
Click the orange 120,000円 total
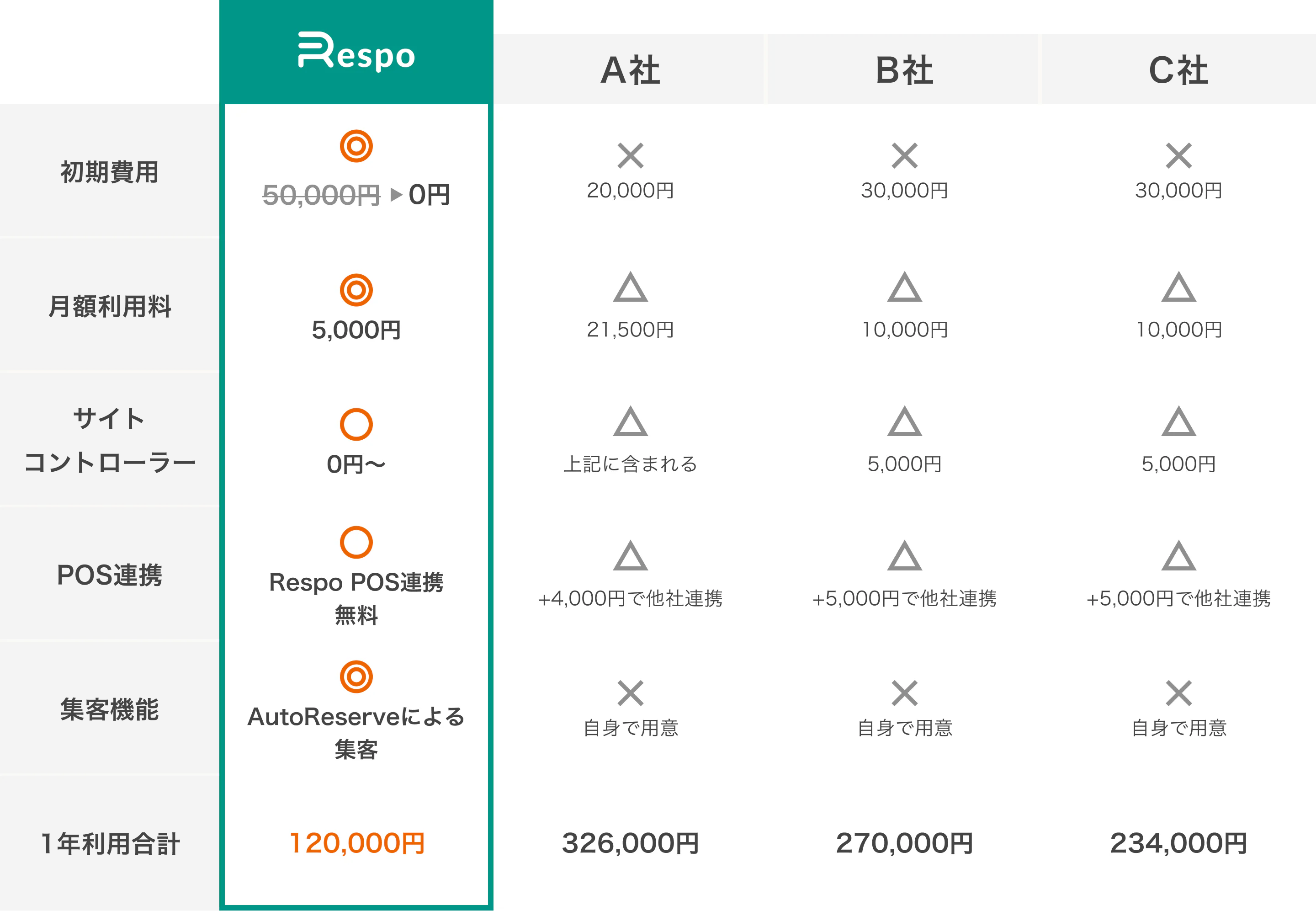point(357,843)
